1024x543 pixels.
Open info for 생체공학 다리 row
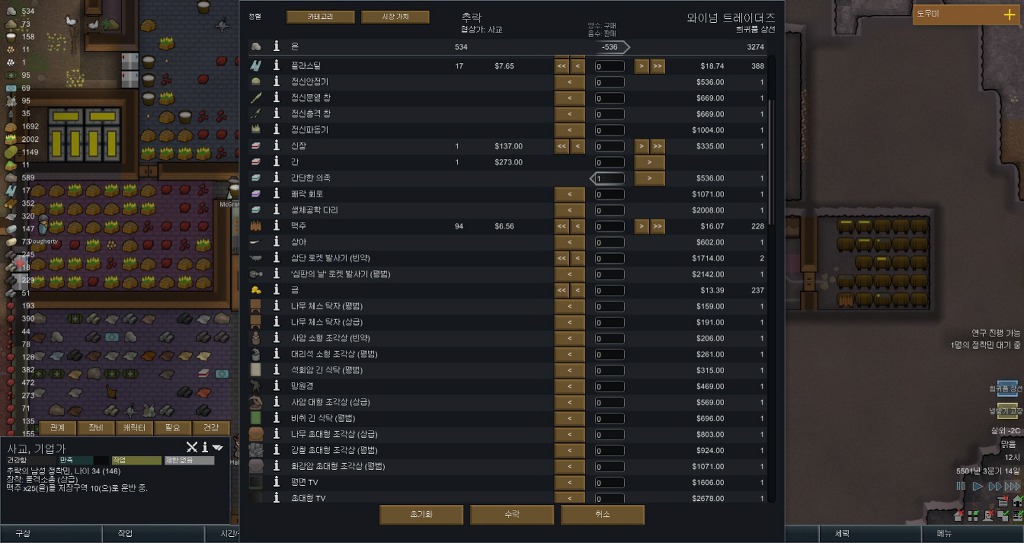(276, 210)
